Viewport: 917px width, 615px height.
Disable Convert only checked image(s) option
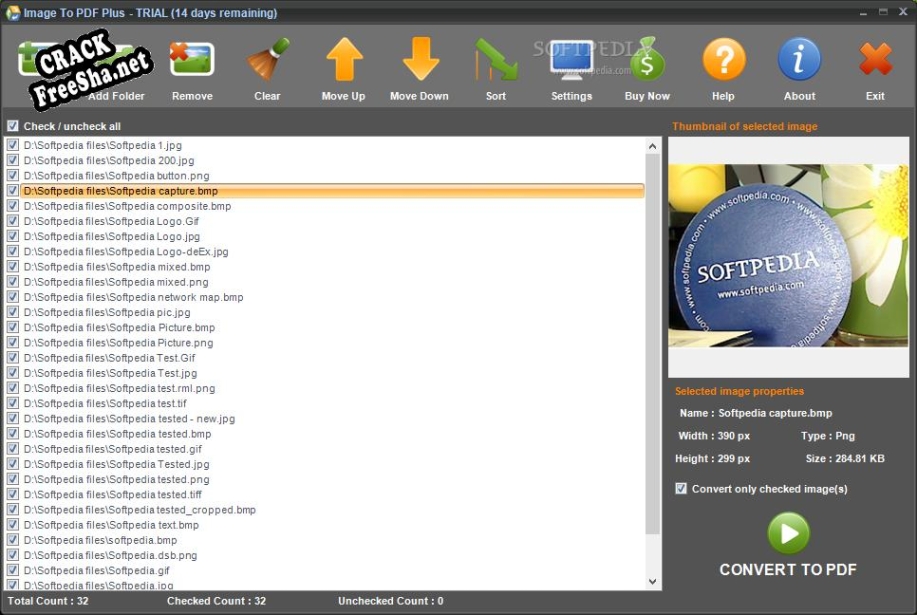point(681,489)
